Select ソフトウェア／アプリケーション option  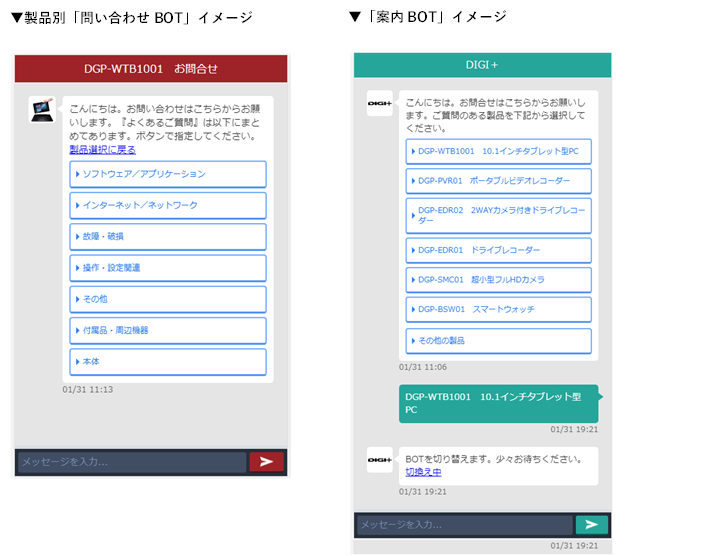coord(168,174)
